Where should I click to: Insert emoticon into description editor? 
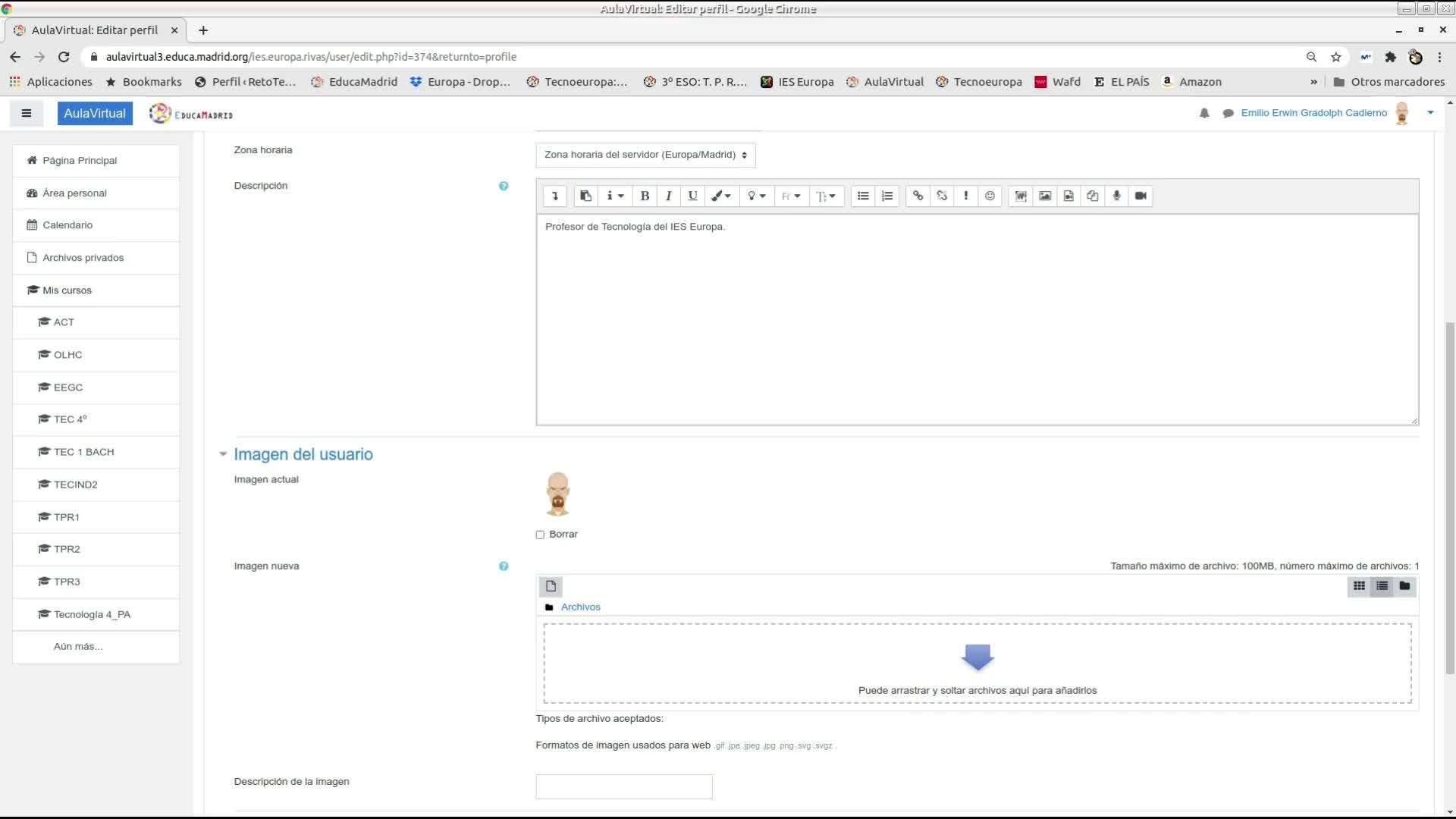(990, 196)
